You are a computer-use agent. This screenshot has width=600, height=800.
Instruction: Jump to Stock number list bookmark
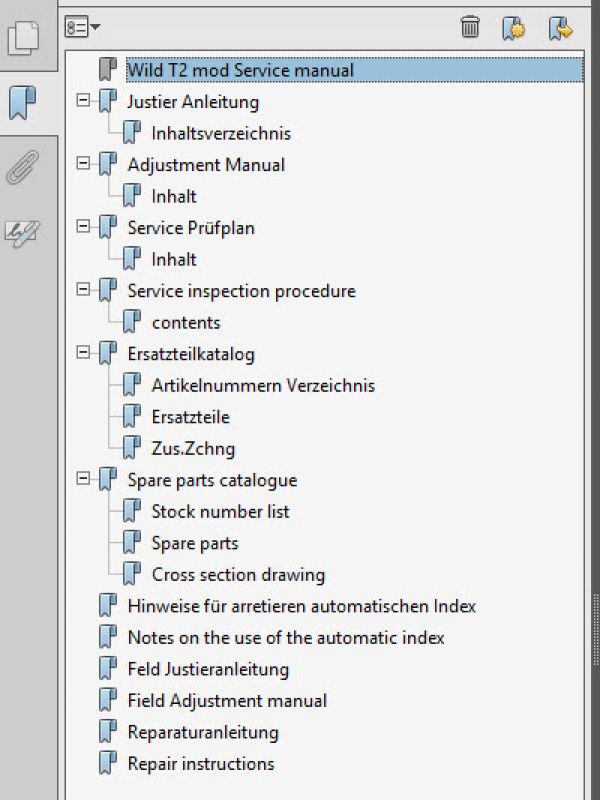[x=220, y=512]
